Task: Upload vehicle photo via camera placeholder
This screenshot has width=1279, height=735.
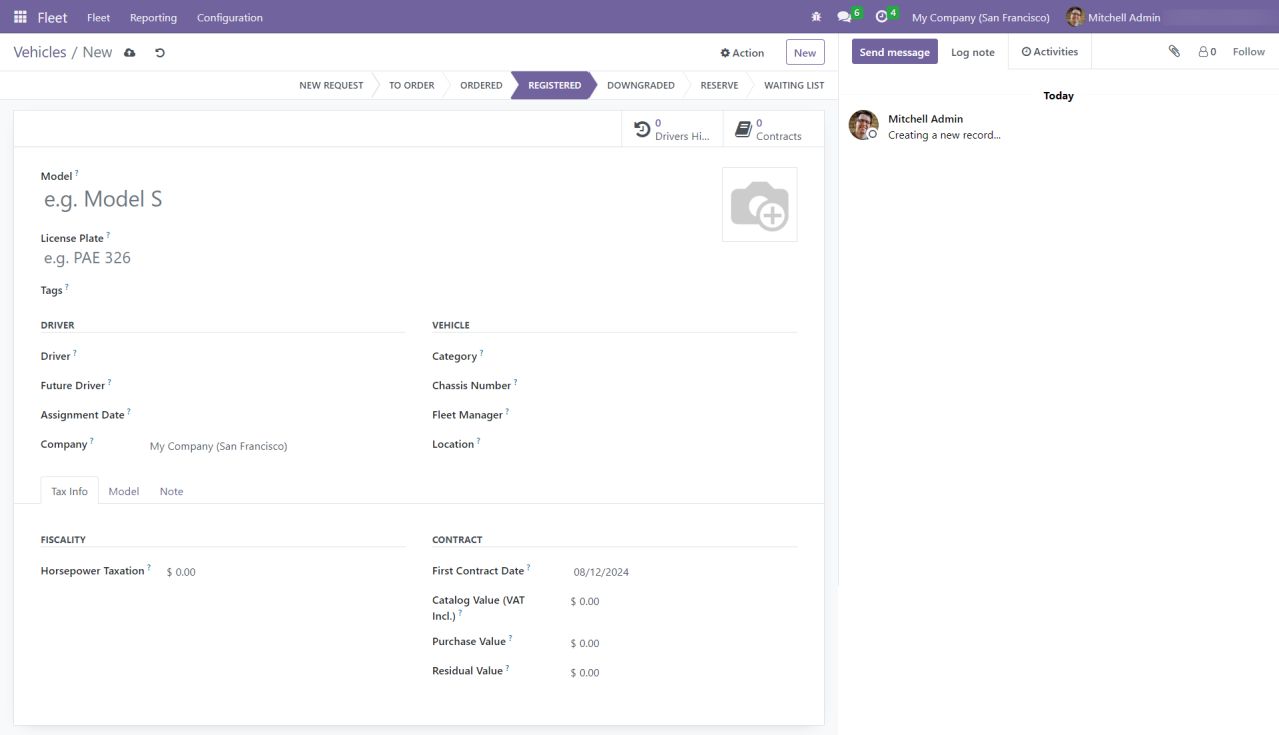Action: tap(759, 205)
